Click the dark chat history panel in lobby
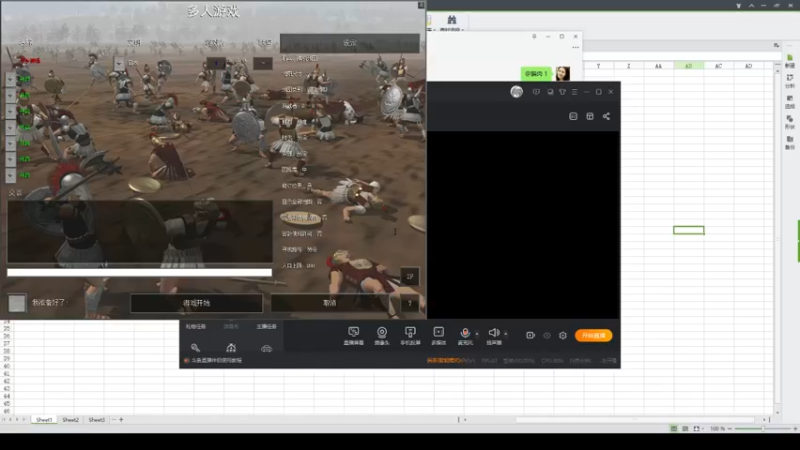This screenshot has width=800, height=450. pyautogui.click(x=139, y=232)
